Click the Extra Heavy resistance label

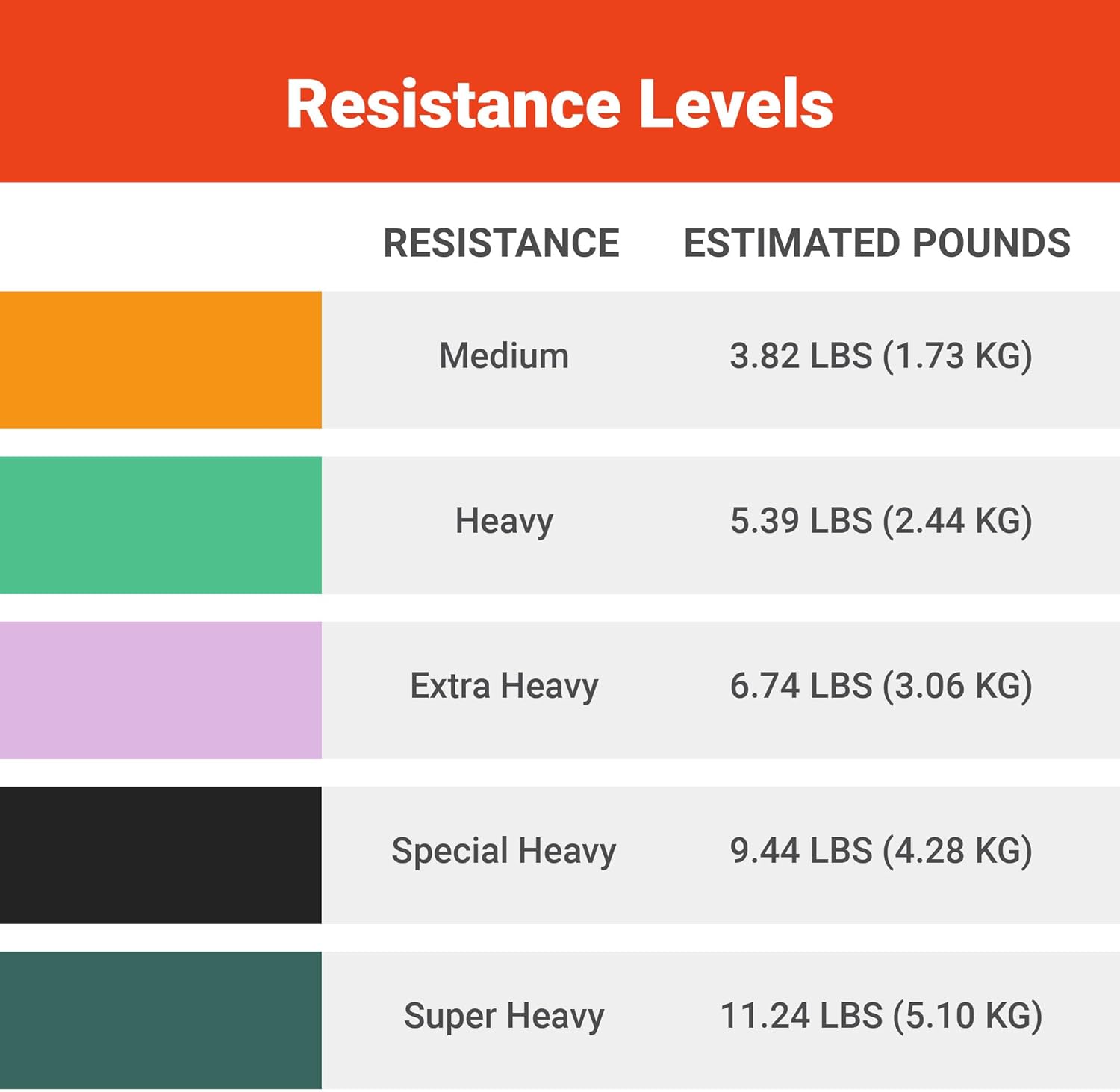(504, 686)
